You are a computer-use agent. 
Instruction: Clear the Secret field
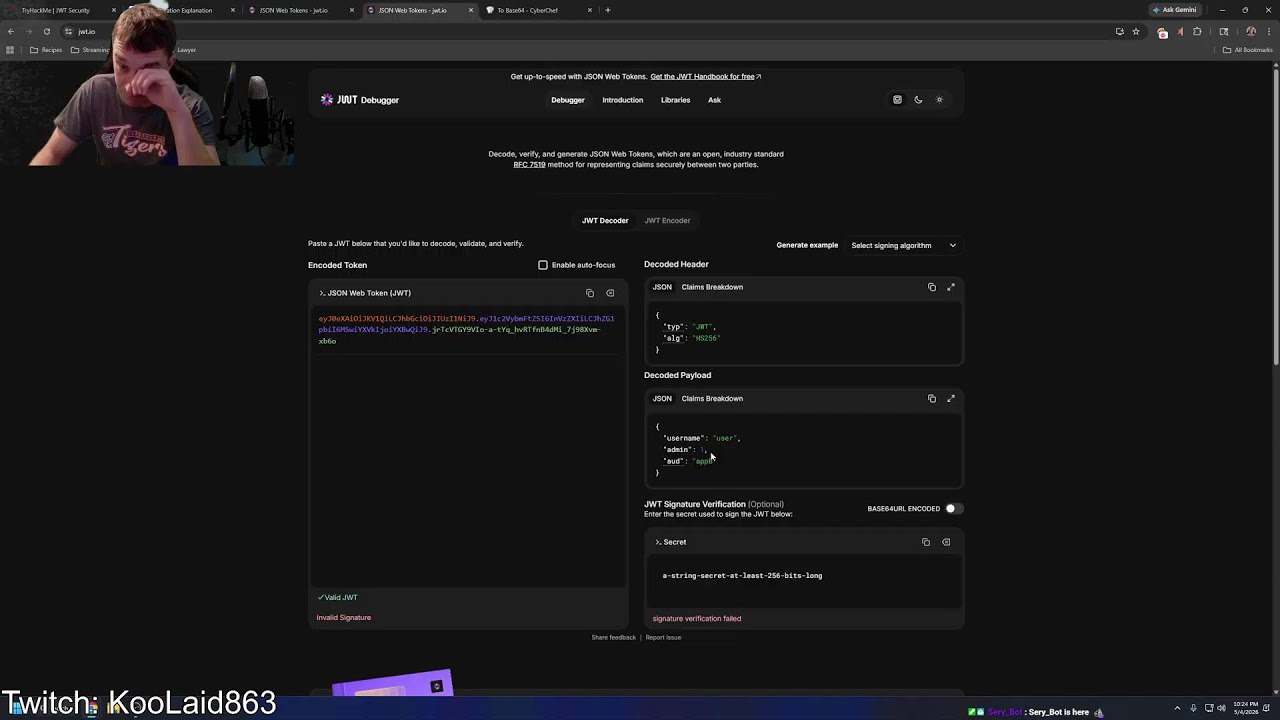(946, 542)
